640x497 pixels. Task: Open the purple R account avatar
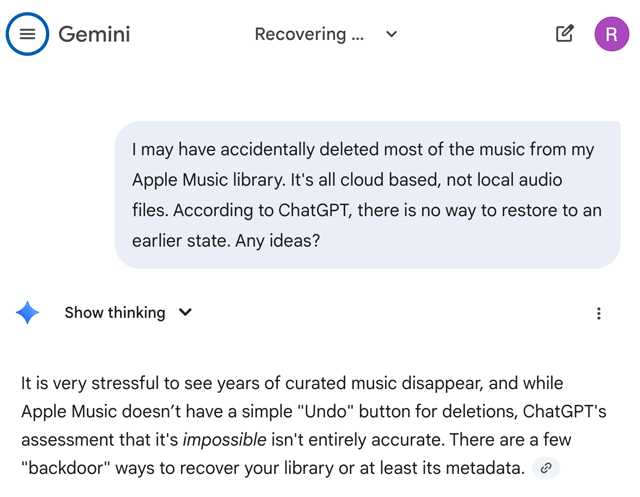[612, 34]
